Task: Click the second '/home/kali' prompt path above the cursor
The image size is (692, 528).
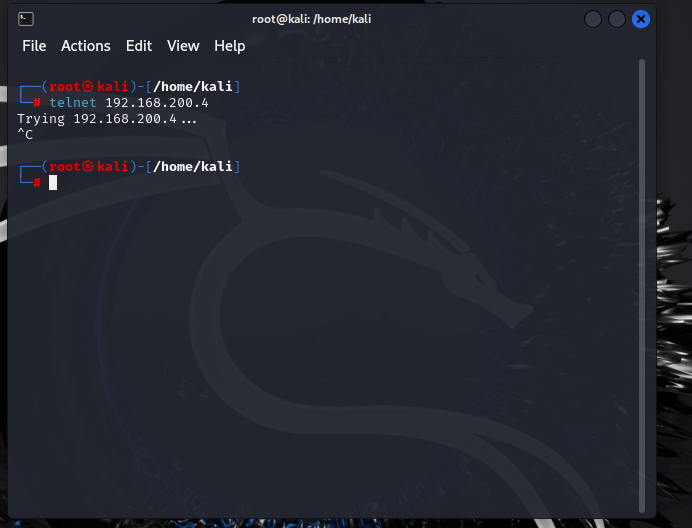Action: (193, 166)
